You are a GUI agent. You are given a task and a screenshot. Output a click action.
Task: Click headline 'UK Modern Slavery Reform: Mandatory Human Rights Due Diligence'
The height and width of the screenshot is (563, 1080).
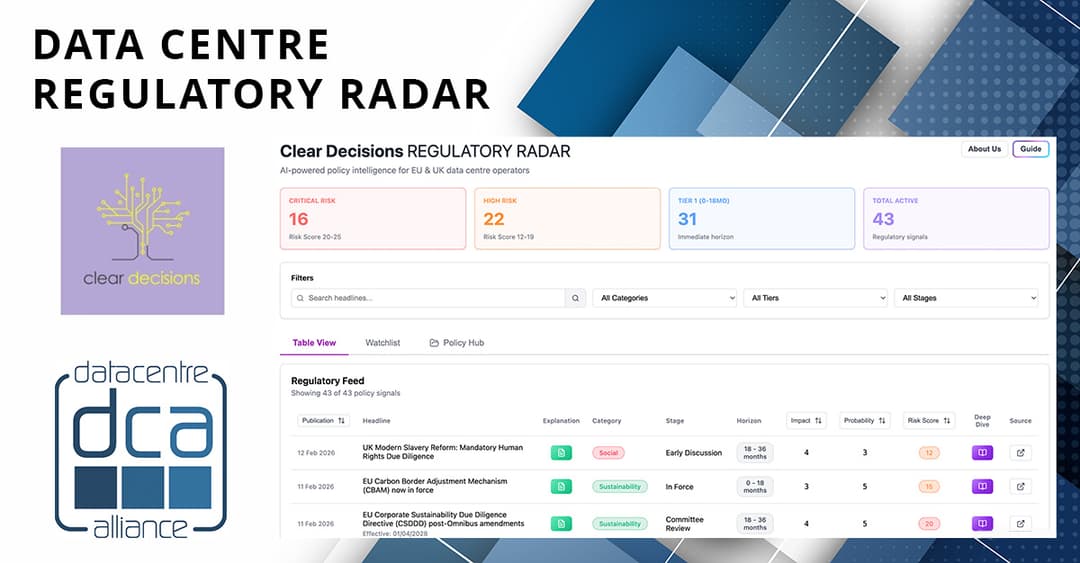click(x=443, y=452)
